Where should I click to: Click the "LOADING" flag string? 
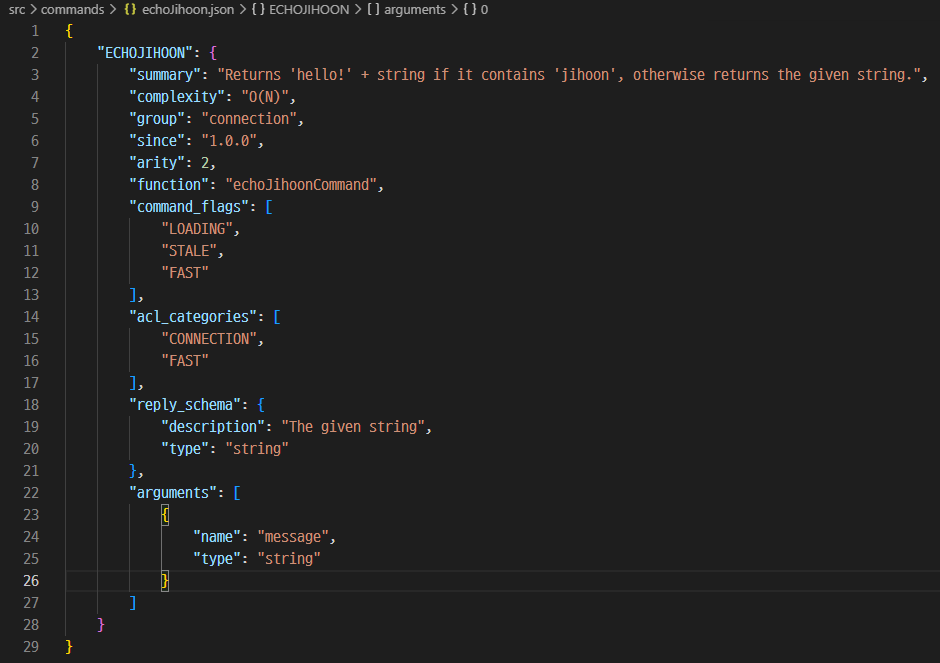(197, 229)
